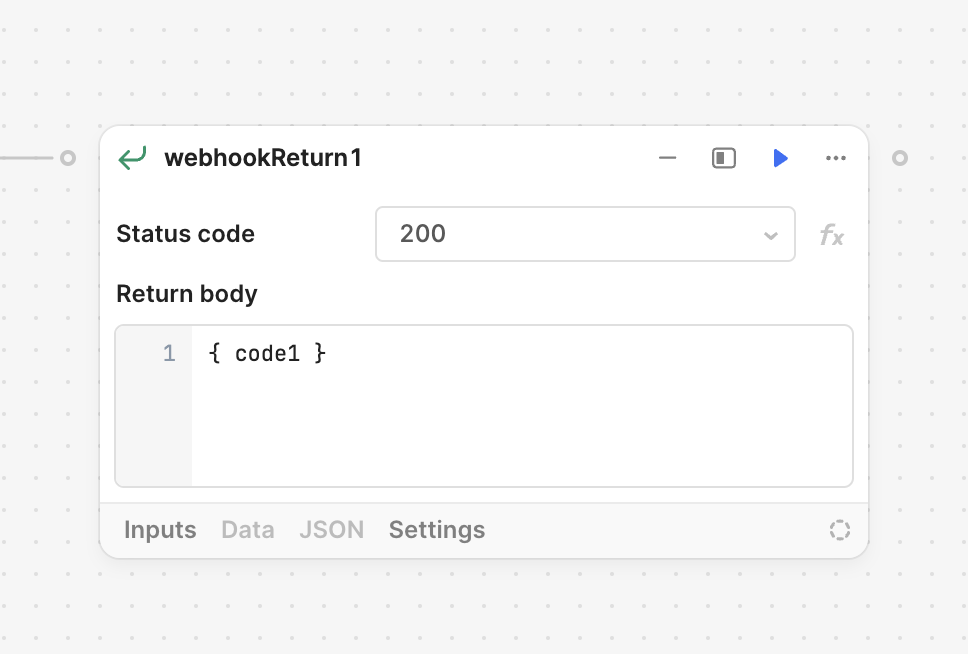This screenshot has height=654, width=968.
Task: Toggle the side panel layout icon
Action: [x=724, y=158]
